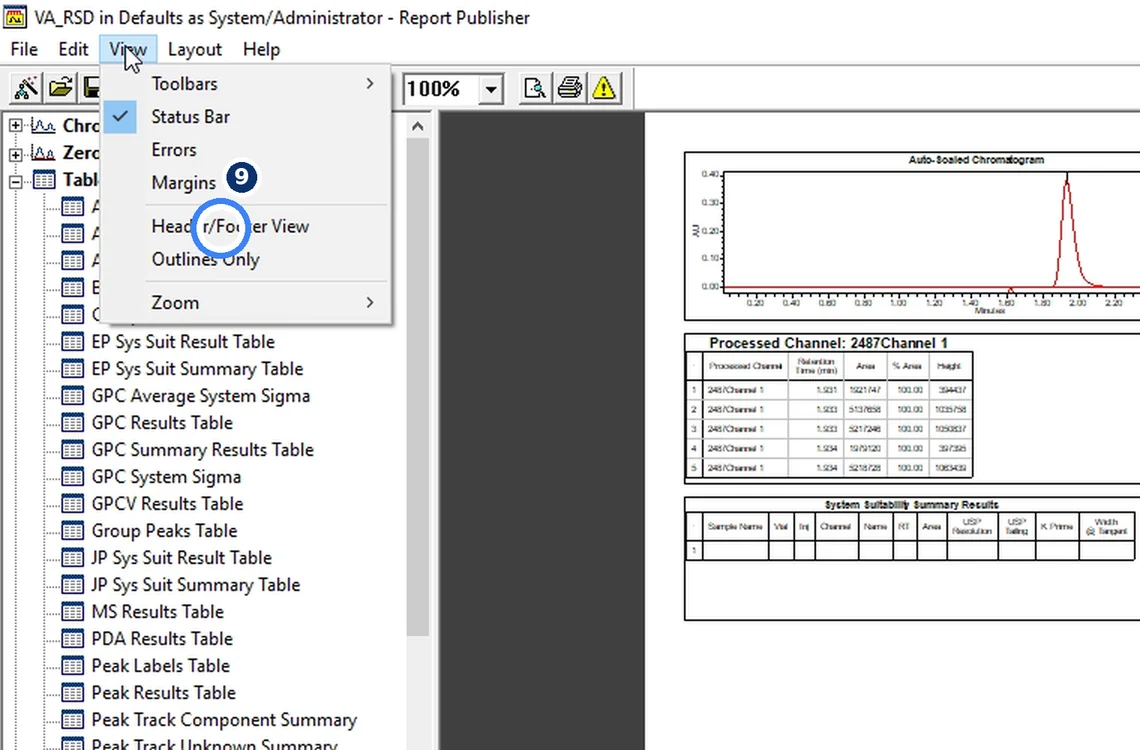Select 'GPC Average System Sigma' tree row
The width and height of the screenshot is (1140, 750).
pyautogui.click(x=201, y=395)
